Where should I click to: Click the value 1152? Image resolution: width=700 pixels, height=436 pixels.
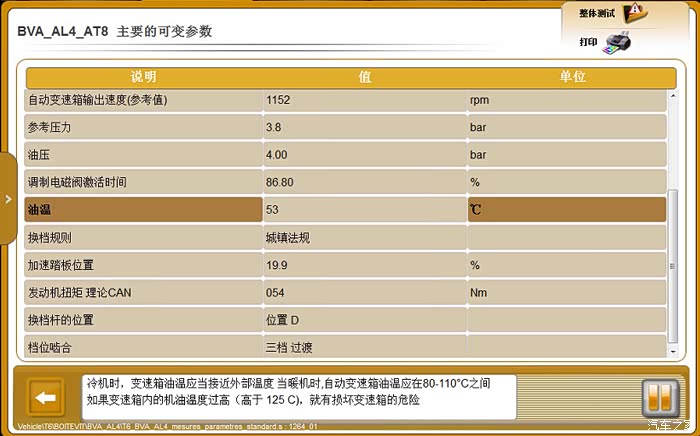click(278, 100)
